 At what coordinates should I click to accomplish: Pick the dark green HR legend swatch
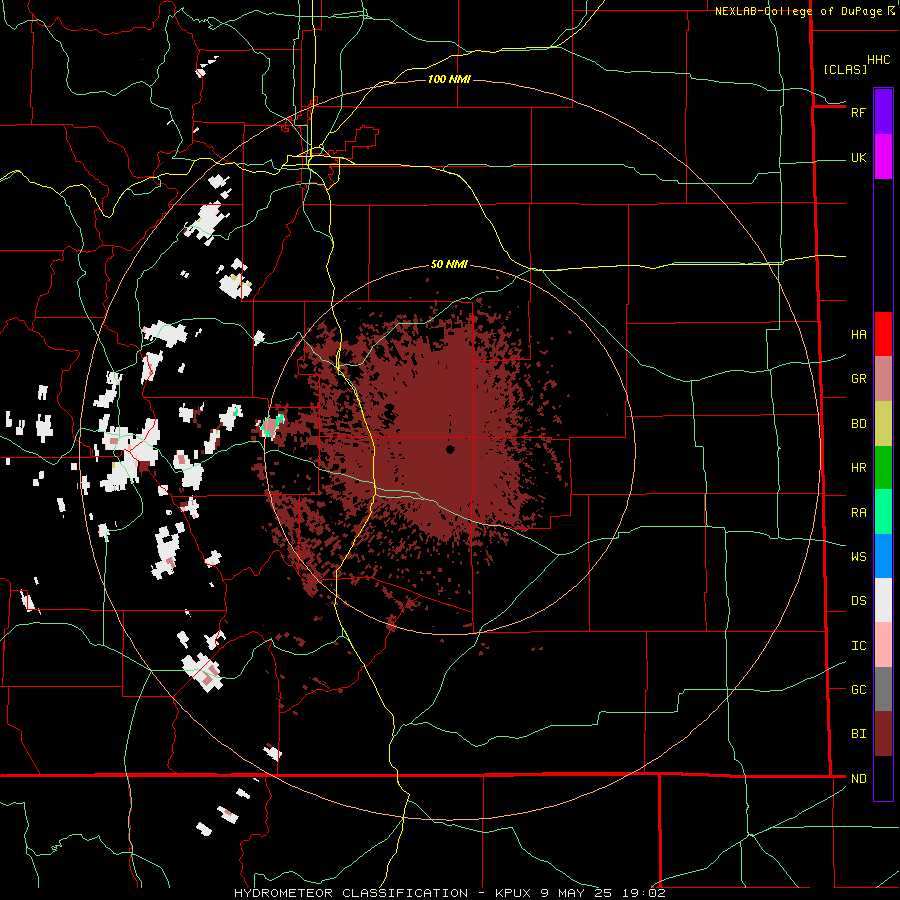pos(883,468)
